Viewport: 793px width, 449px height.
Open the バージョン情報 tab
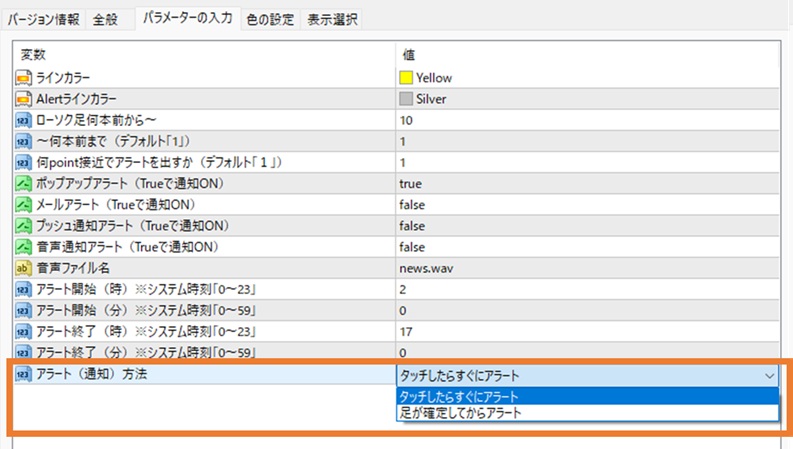pos(46,19)
